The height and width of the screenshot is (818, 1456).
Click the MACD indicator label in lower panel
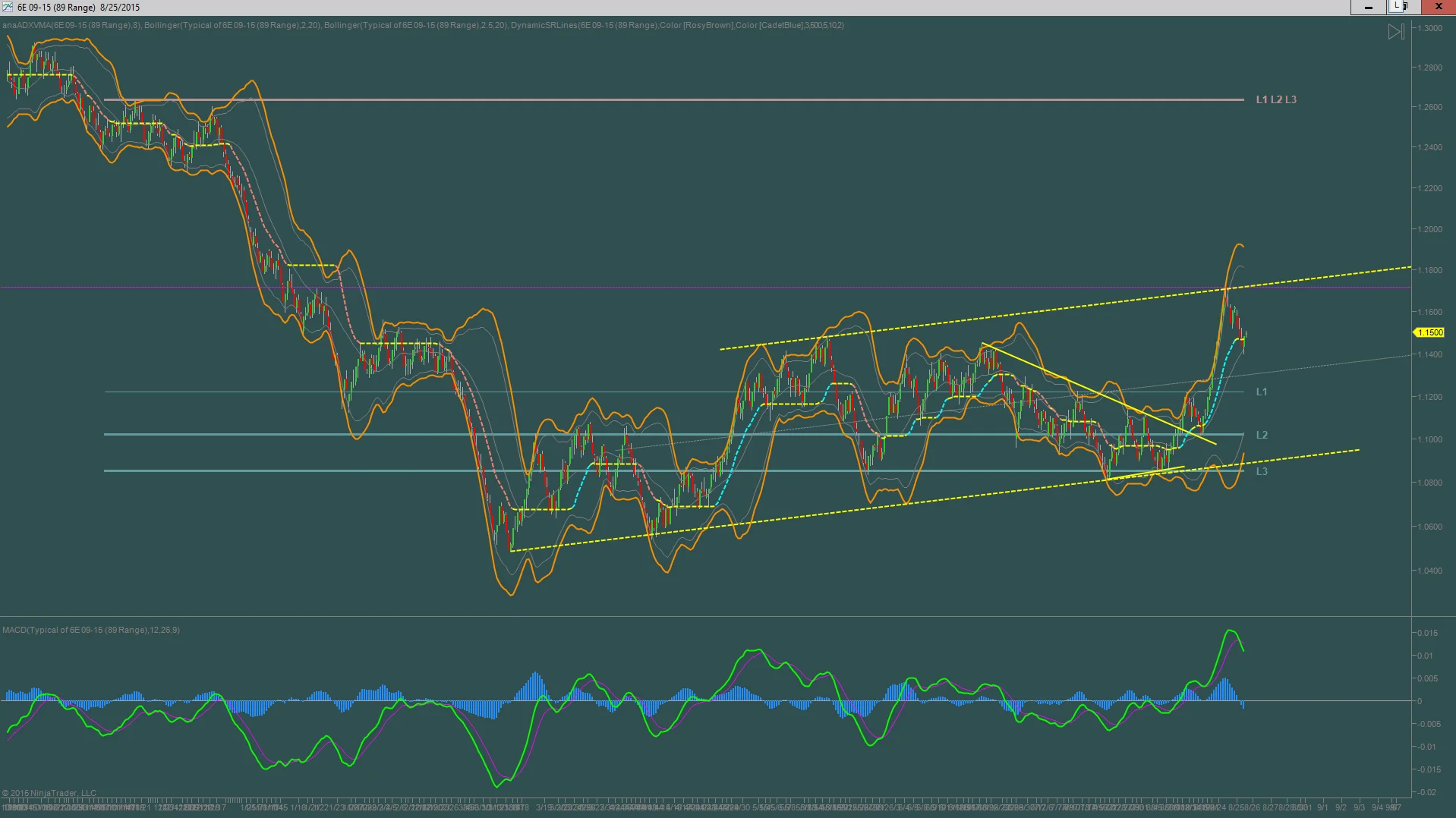point(91,630)
